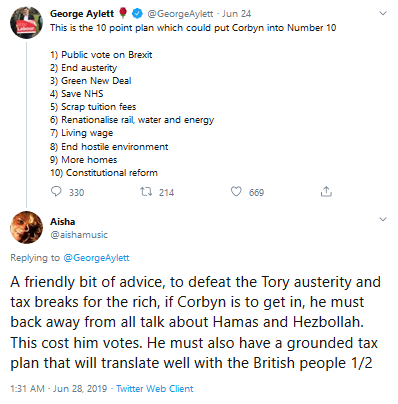Expand the options chevron on Aisha's reply

click(x=383, y=219)
